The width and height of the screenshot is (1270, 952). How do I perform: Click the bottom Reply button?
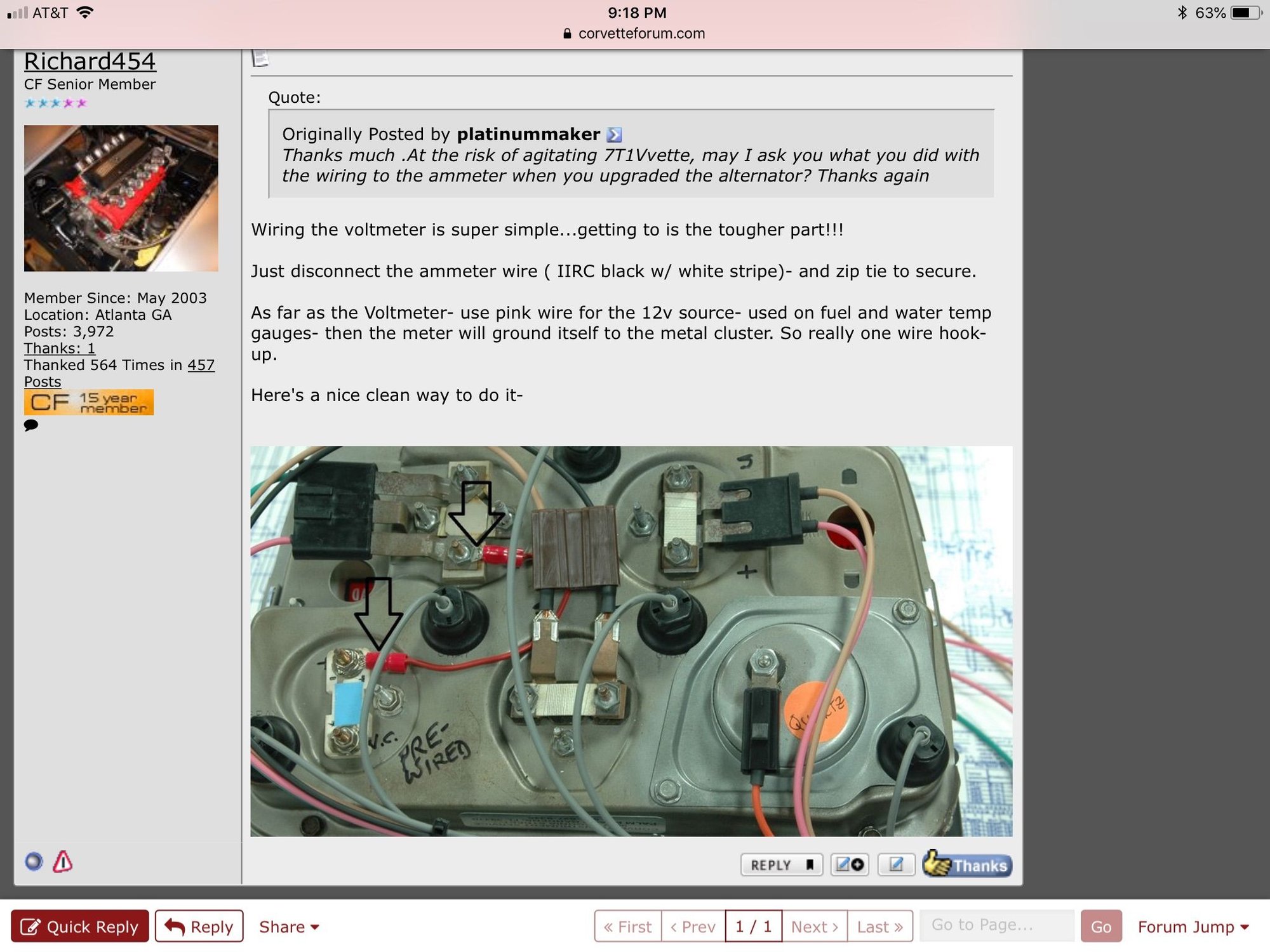coord(199,927)
